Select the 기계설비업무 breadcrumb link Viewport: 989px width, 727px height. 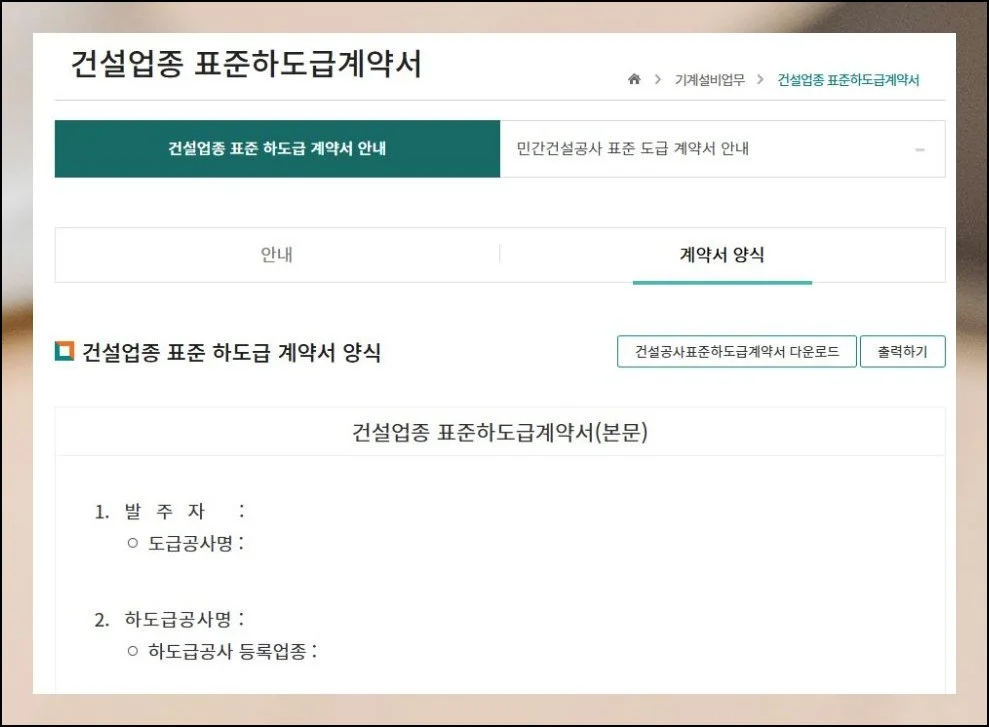(x=707, y=78)
